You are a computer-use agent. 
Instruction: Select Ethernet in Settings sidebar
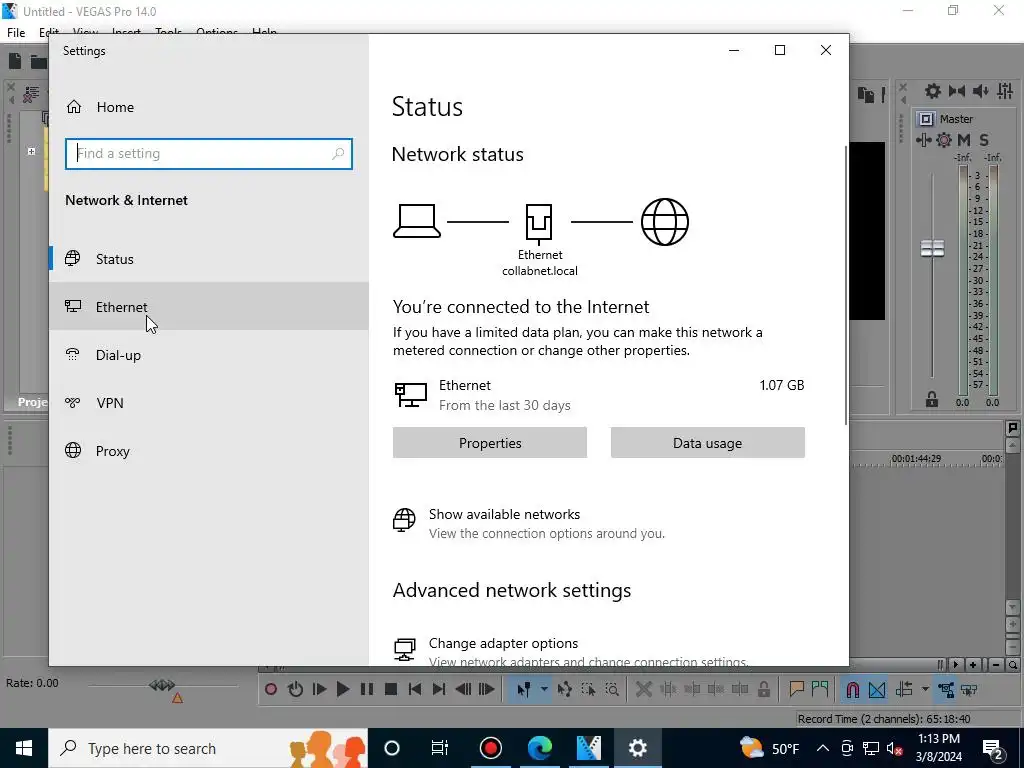coord(209,306)
